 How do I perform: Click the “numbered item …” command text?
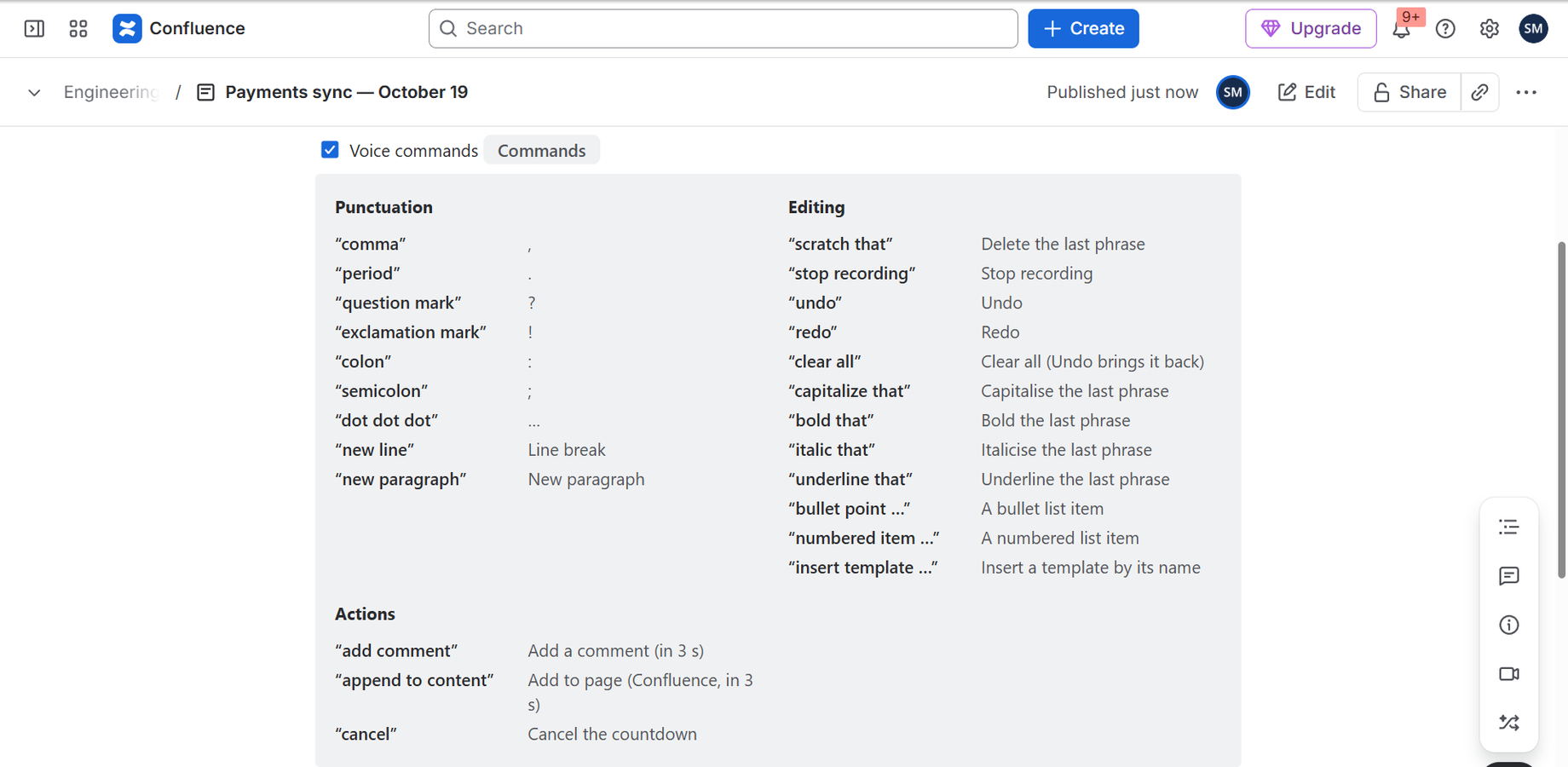[864, 538]
